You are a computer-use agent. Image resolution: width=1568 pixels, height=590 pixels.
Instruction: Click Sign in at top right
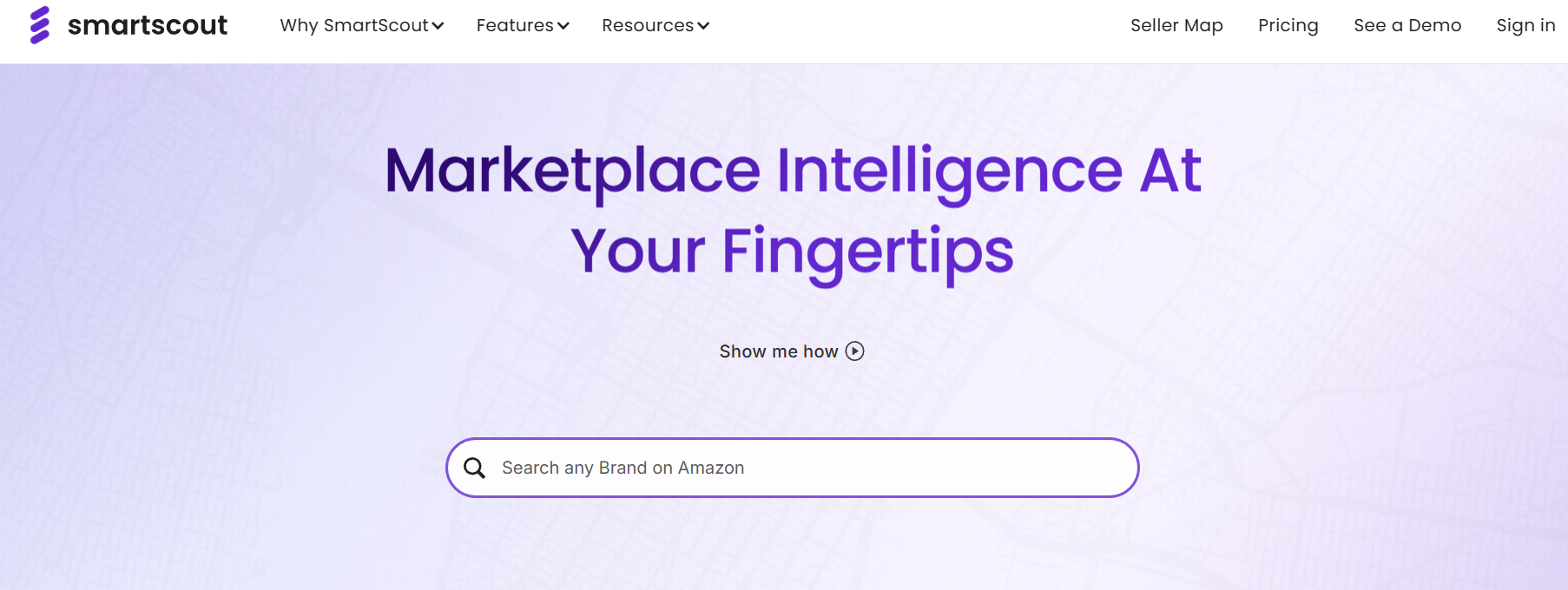[x=1525, y=25]
